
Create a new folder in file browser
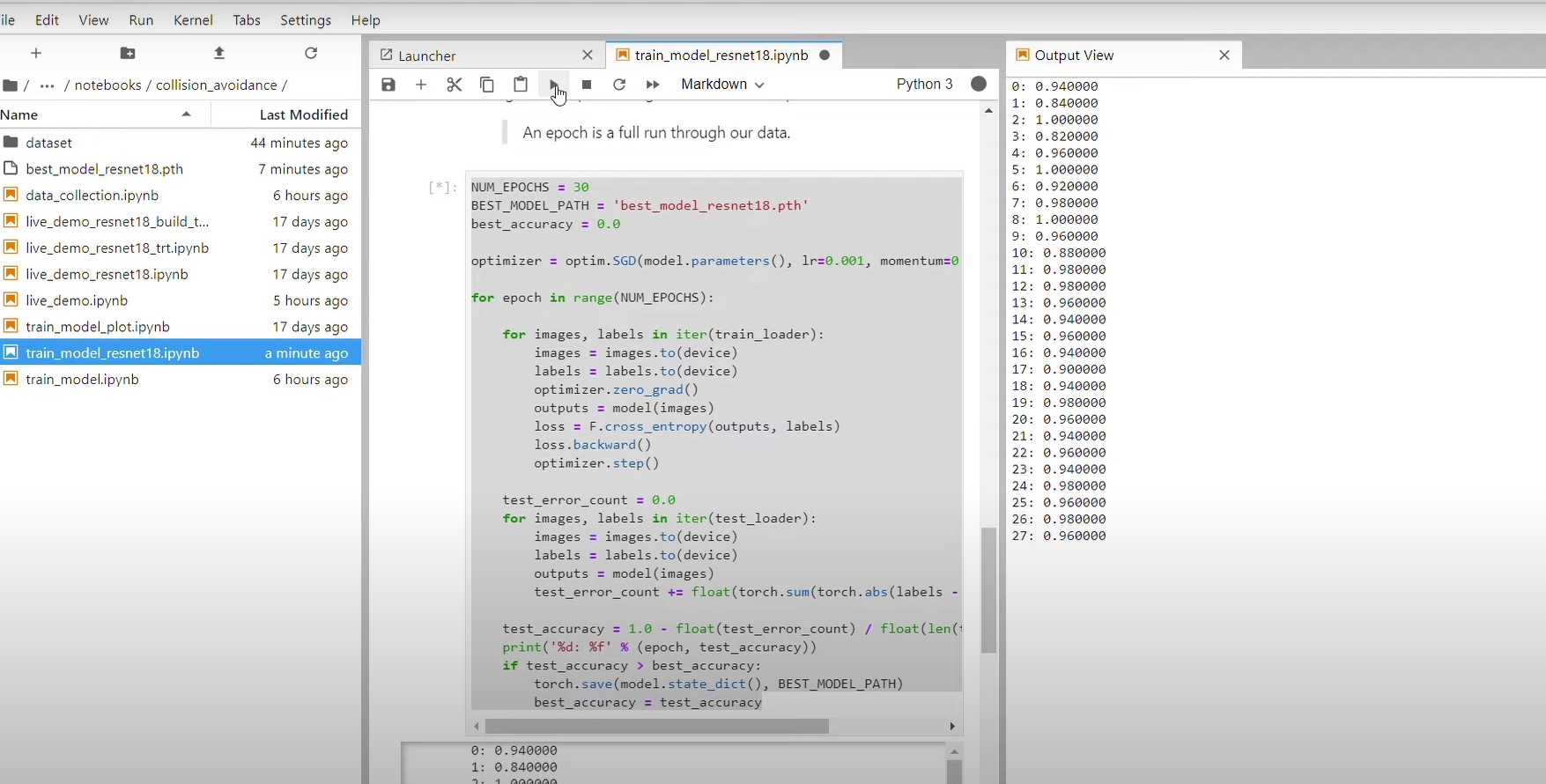128,54
